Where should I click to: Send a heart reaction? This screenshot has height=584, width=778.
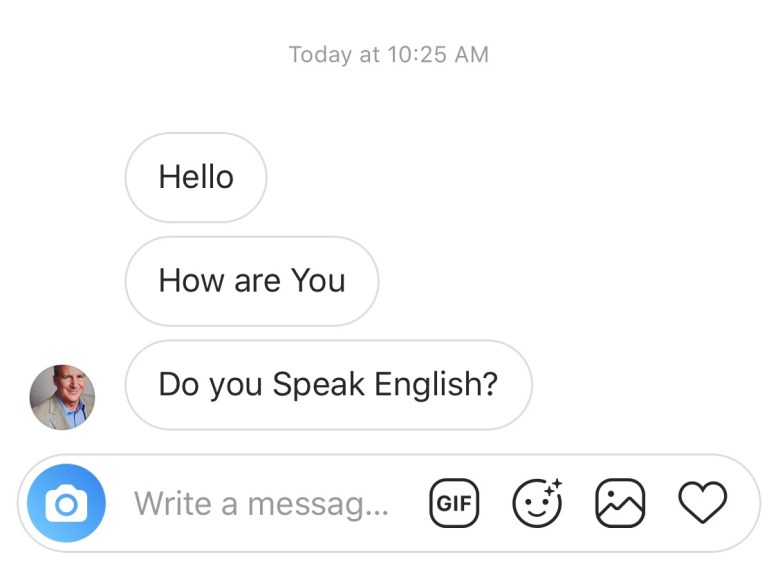(703, 503)
